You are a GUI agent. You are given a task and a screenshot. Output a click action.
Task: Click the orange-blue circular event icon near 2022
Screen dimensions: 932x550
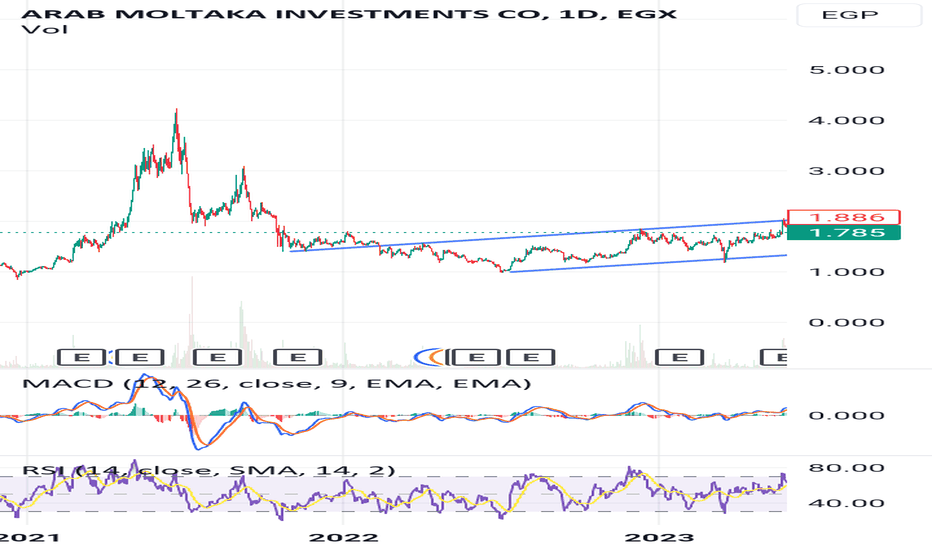[429, 357]
